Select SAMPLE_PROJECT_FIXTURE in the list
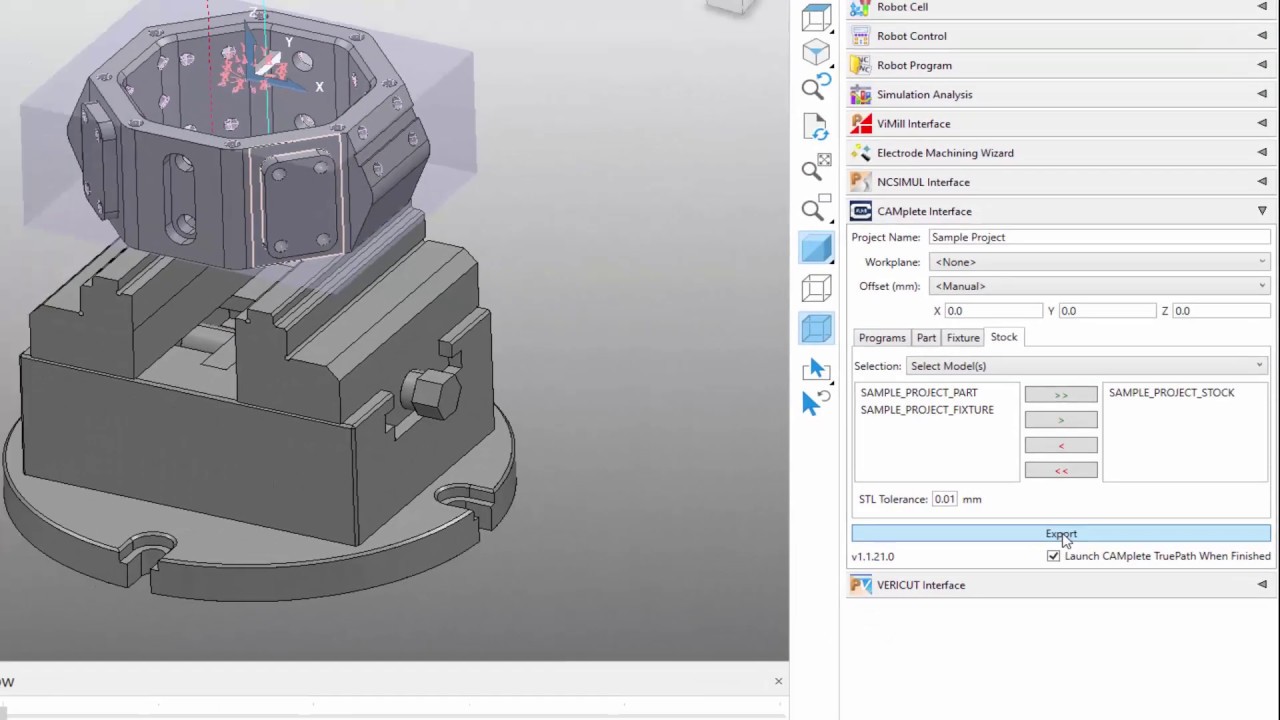1280x720 pixels. [x=927, y=410]
